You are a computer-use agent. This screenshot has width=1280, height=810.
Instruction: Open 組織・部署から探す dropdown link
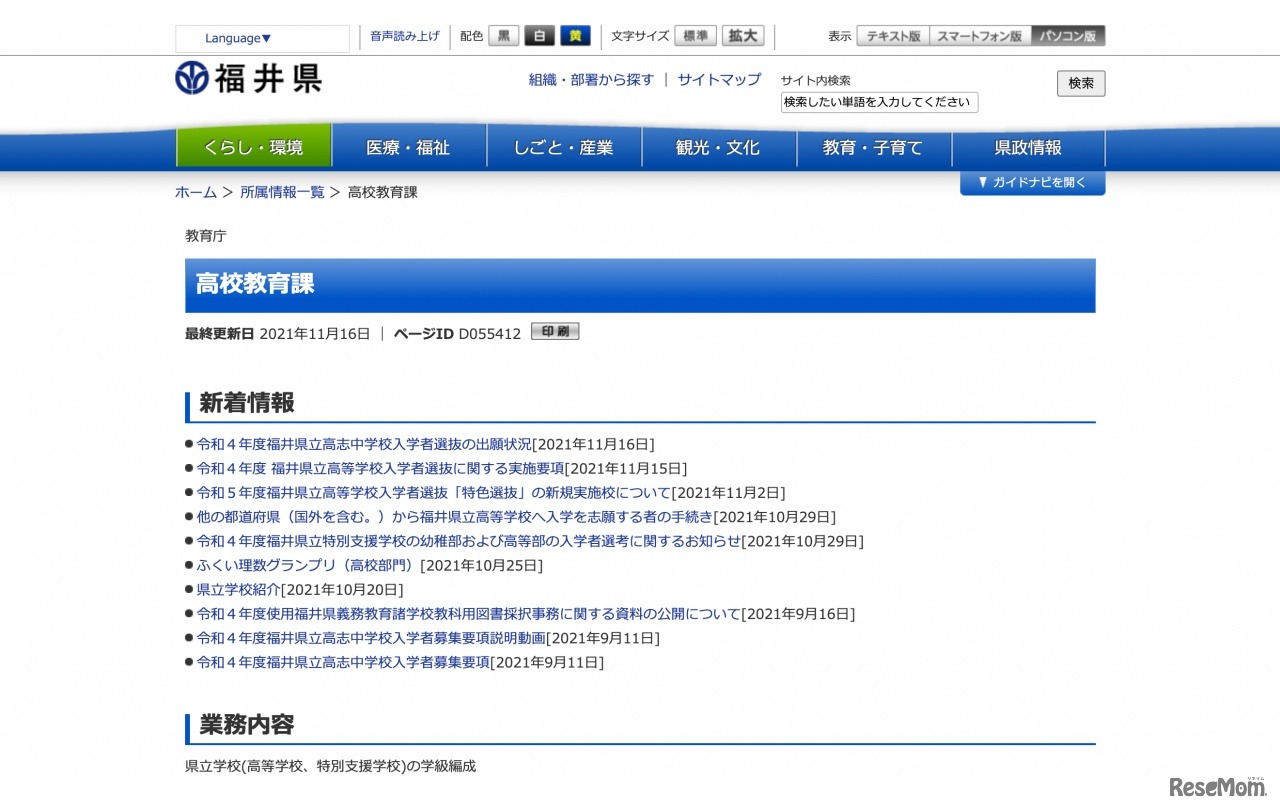[x=591, y=79]
